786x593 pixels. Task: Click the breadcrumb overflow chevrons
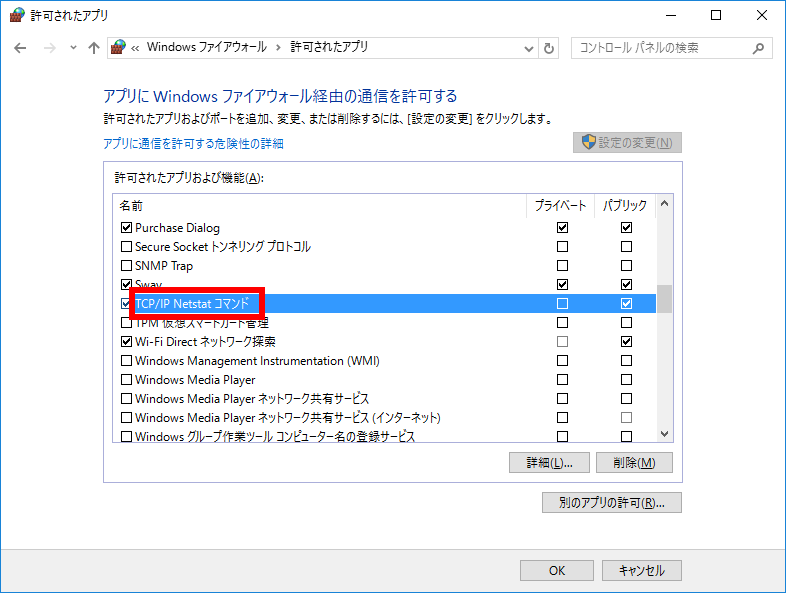(x=135, y=48)
